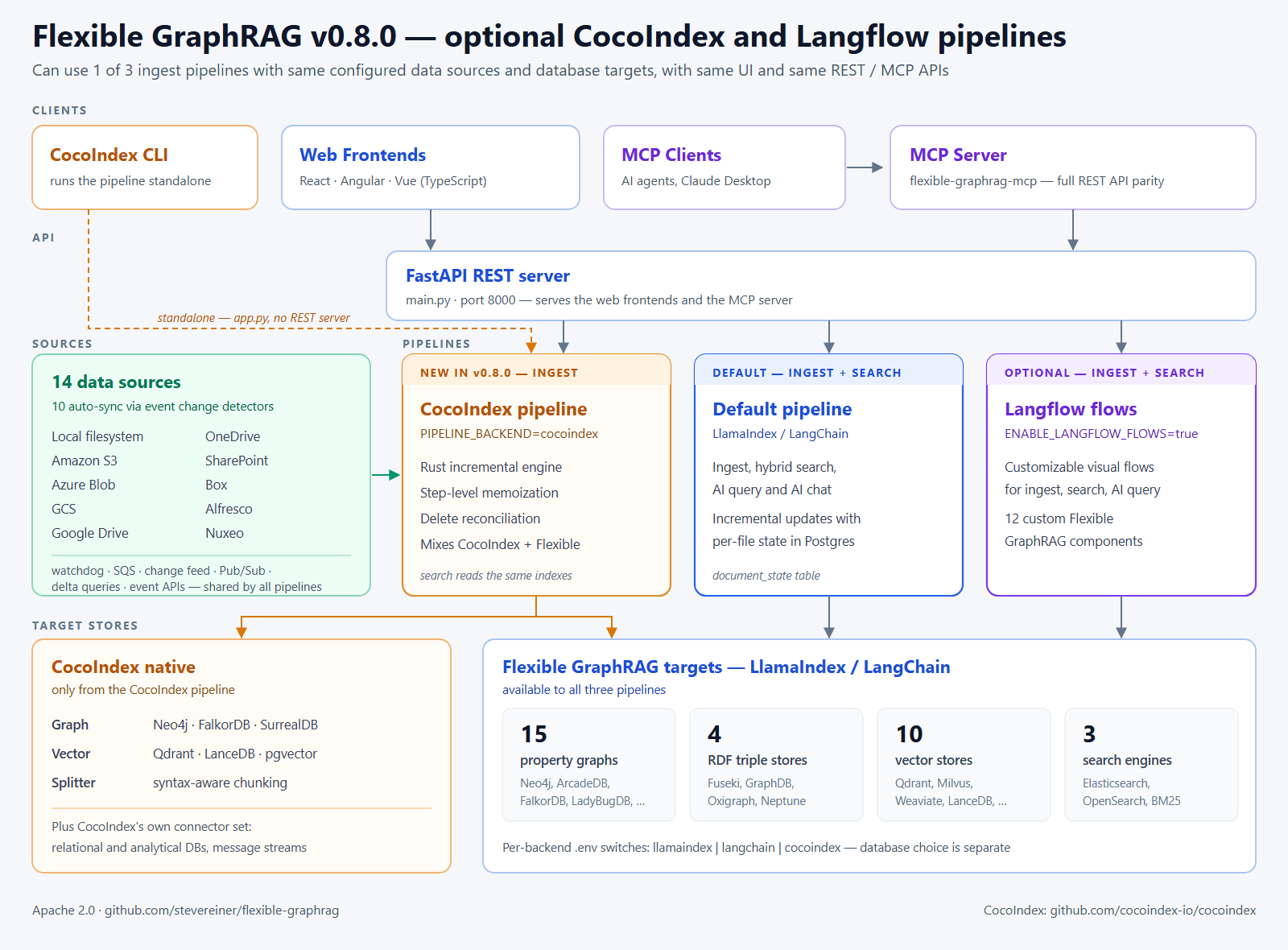The height and width of the screenshot is (950, 1288).
Task: Select 'ENABLE_LANGFLOW_FLOWS=true' setting text
Action: point(1101,434)
